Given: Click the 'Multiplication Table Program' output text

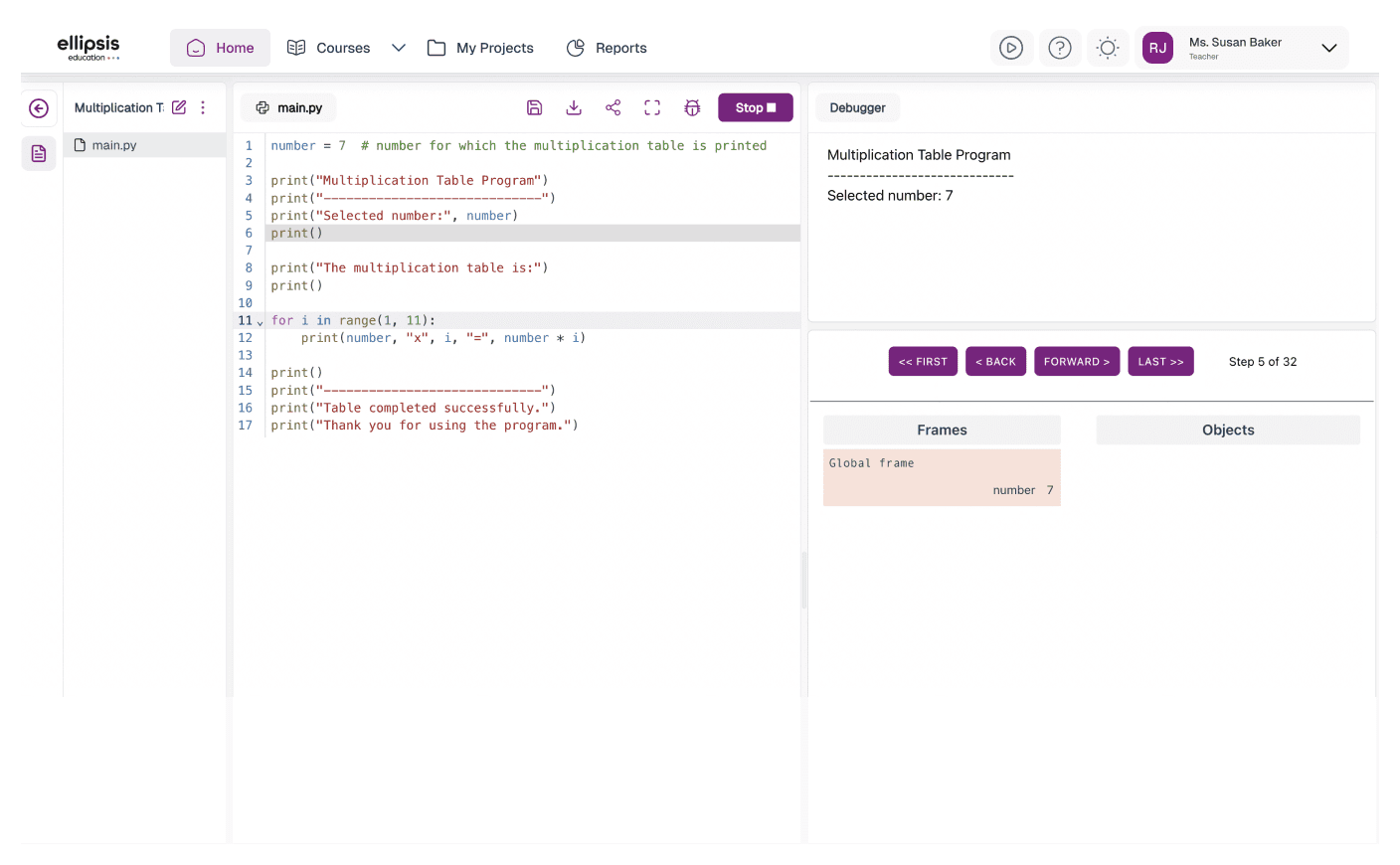Looking at the screenshot, I should [x=919, y=155].
